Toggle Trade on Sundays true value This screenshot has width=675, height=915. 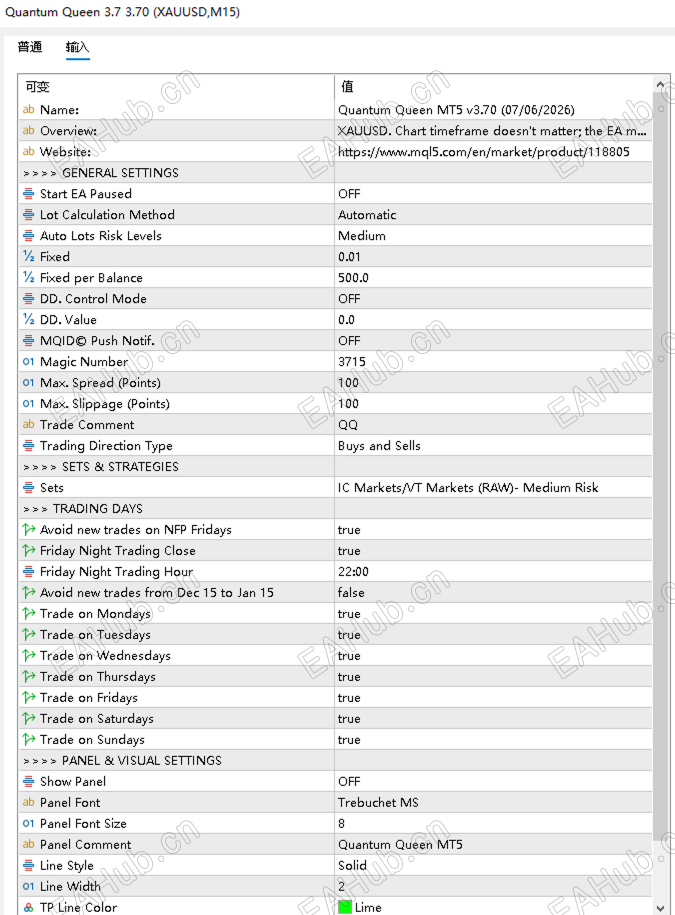(493, 740)
